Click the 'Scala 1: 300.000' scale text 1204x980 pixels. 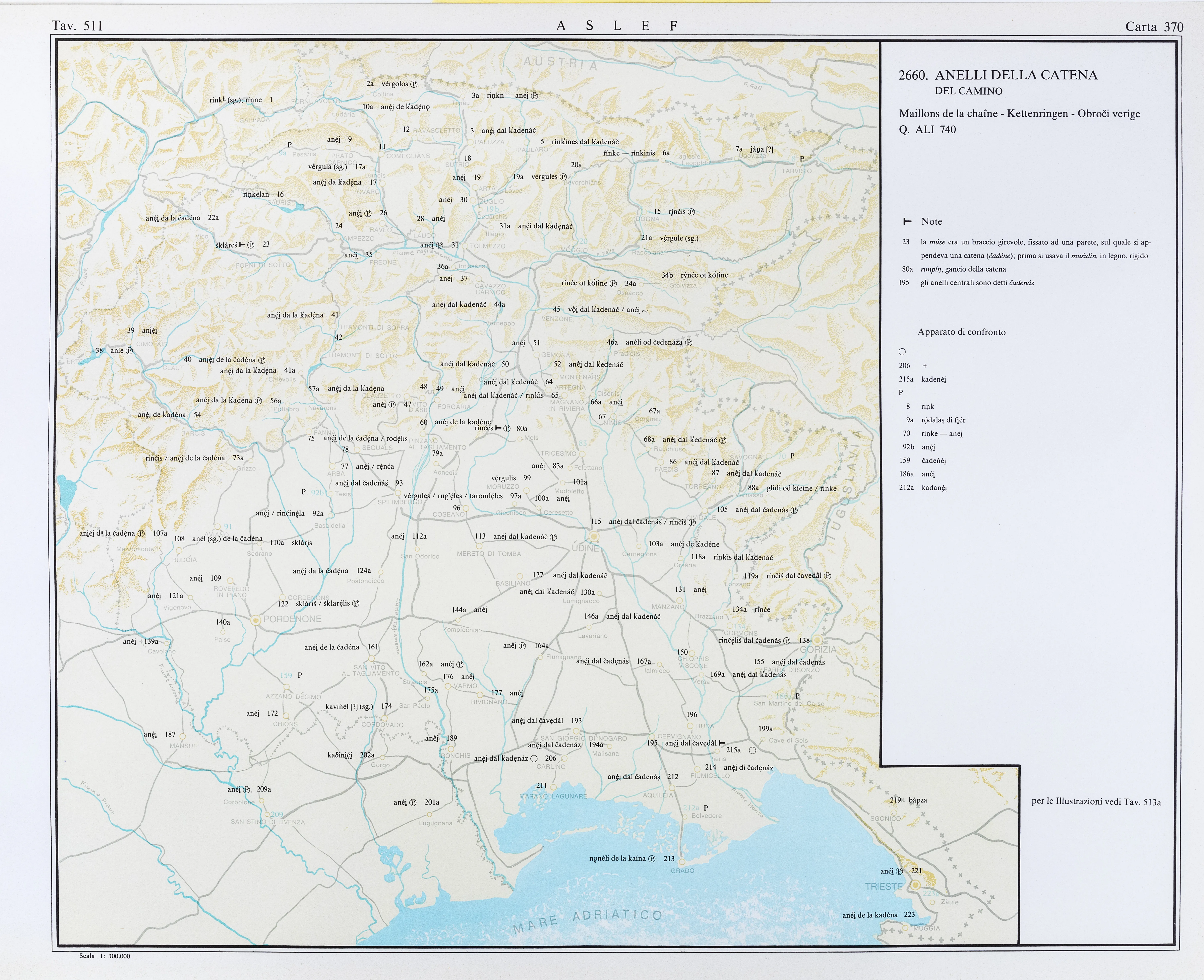tap(105, 956)
